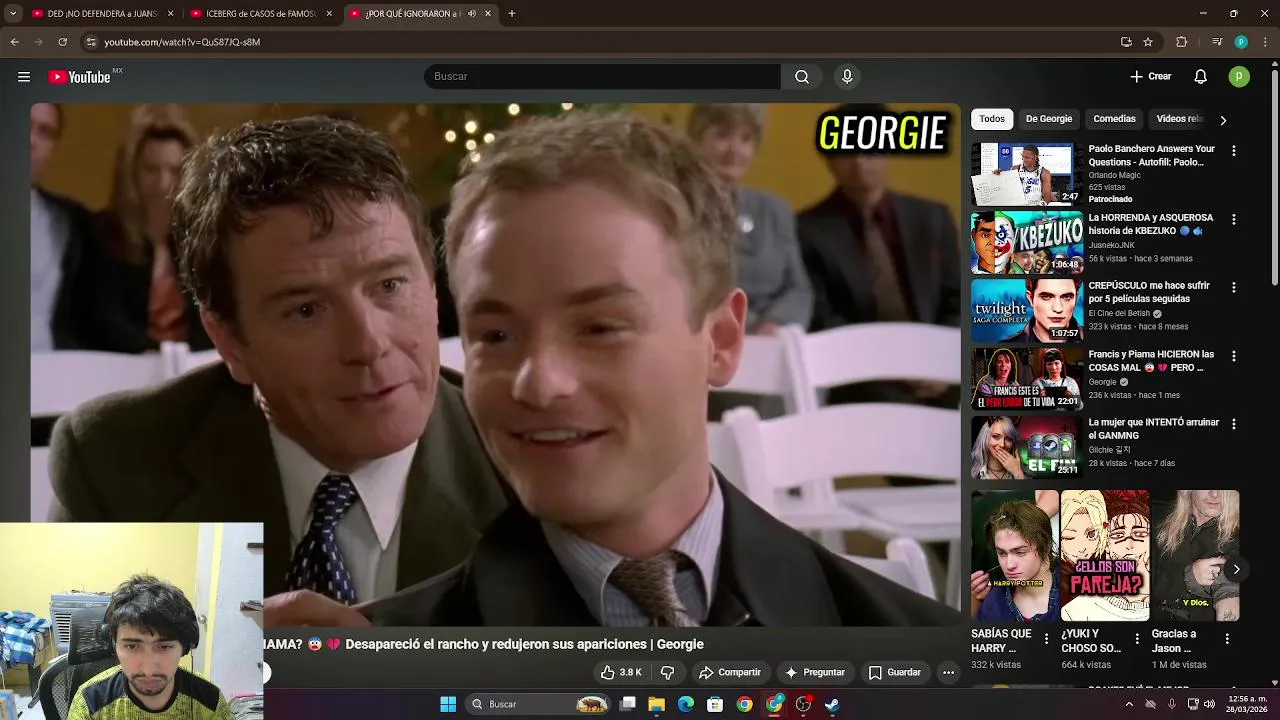Start voice search with microphone icon
The height and width of the screenshot is (720, 1280).
point(847,77)
